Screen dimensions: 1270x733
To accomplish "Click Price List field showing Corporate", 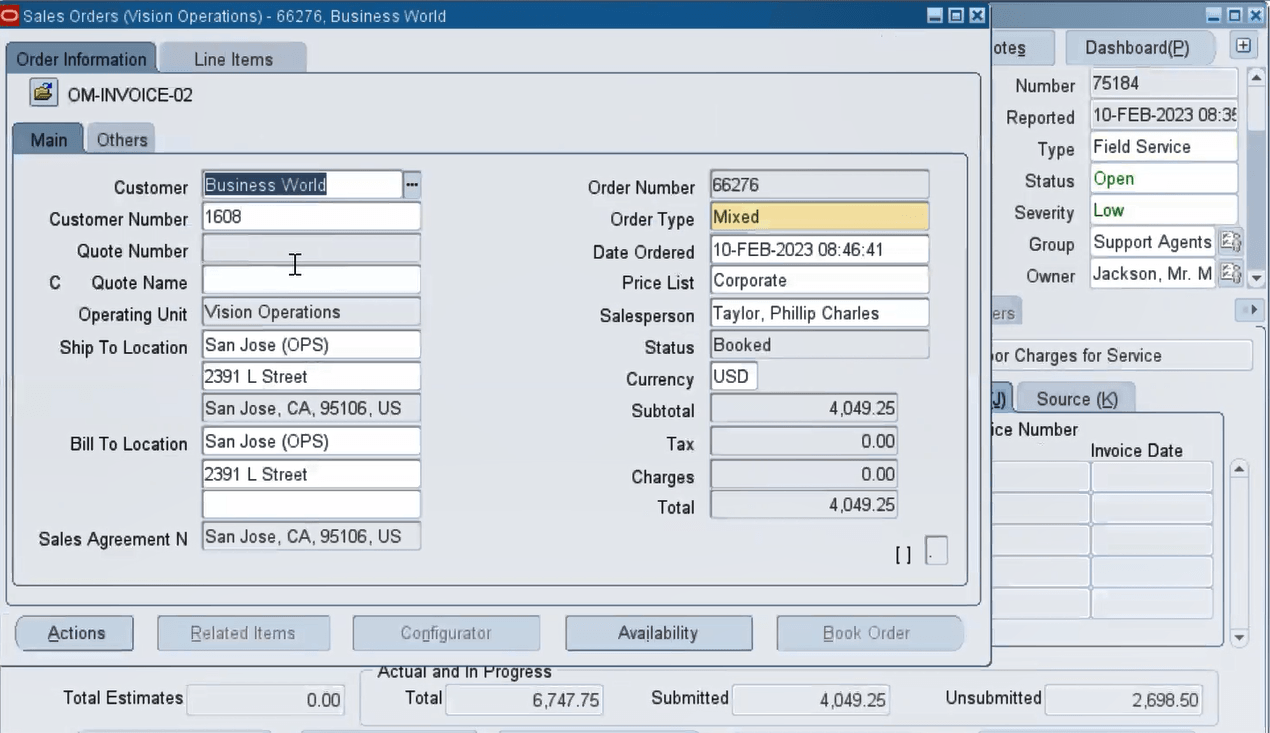I will 819,281.
